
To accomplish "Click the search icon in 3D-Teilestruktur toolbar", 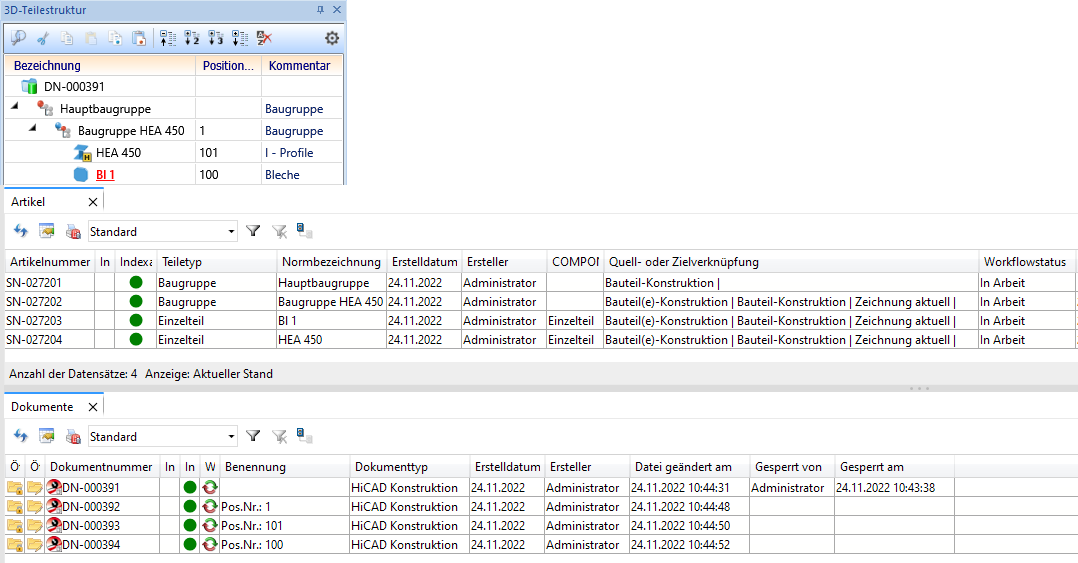I will coord(18,39).
